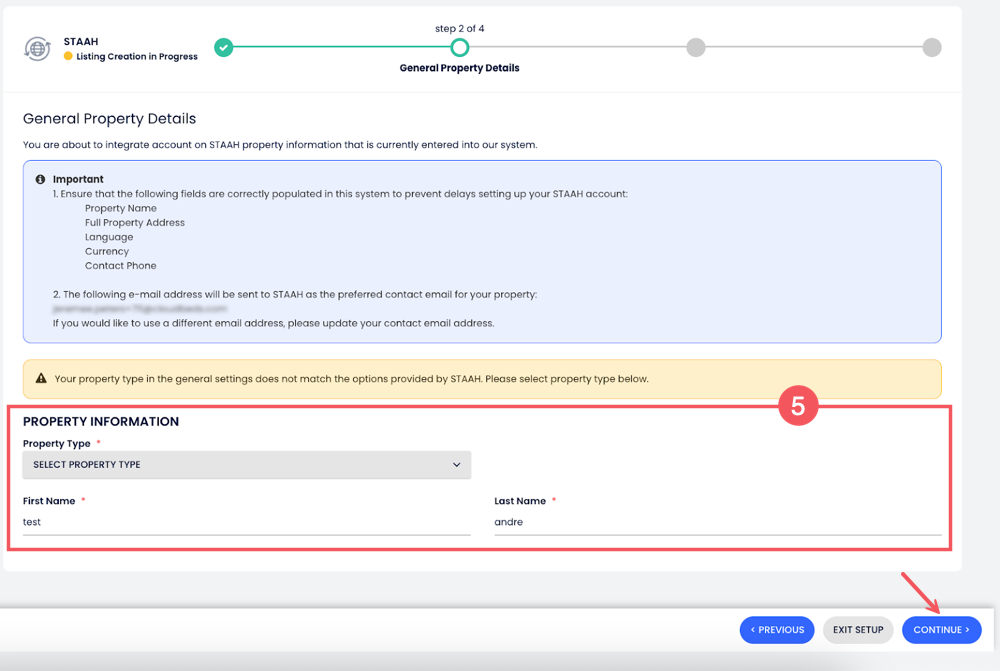The image size is (1000, 671).
Task: Select the completed green checkmark step
Action: [x=224, y=47]
